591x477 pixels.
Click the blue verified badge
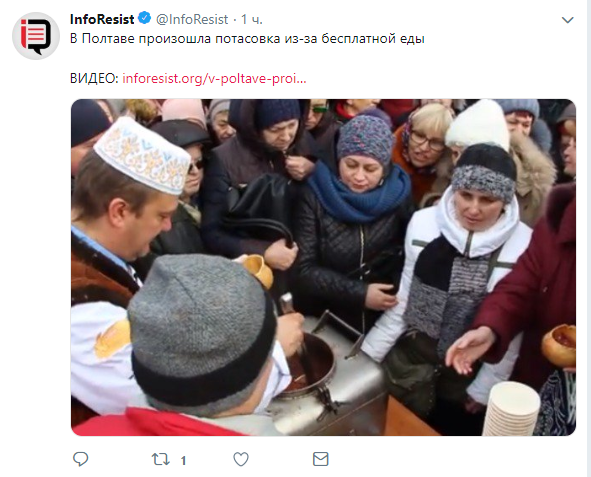pyautogui.click(x=144, y=18)
